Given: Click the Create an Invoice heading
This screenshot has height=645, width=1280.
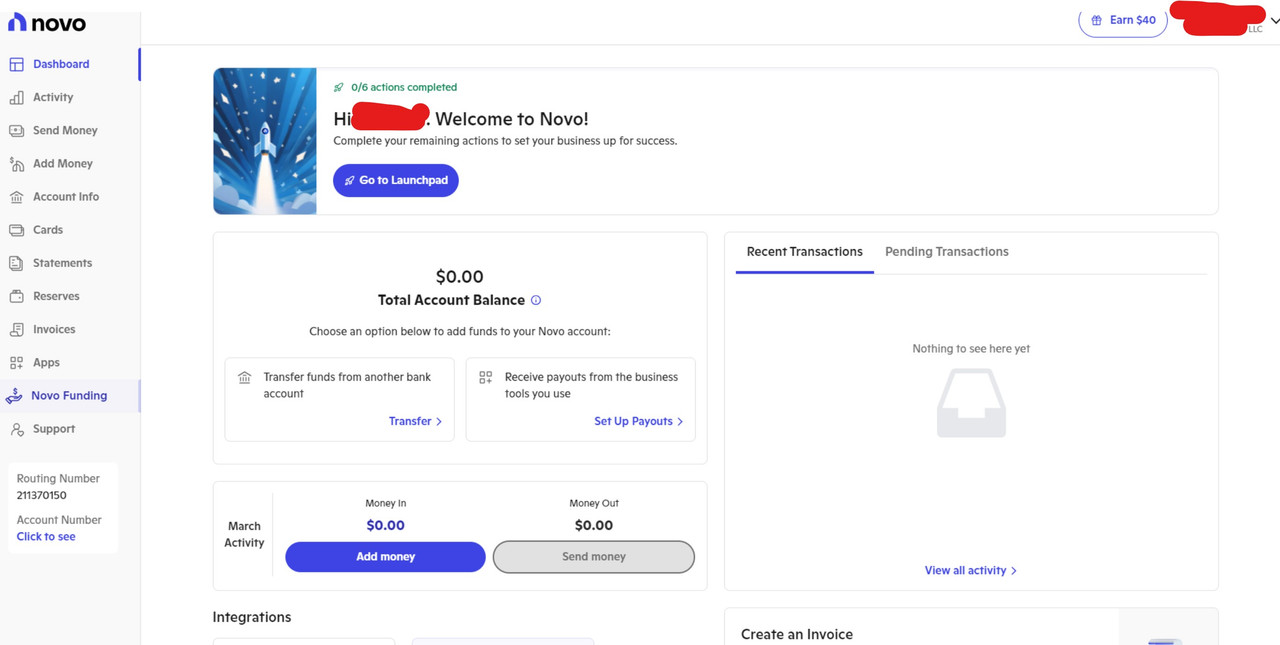Looking at the screenshot, I should [797, 635].
